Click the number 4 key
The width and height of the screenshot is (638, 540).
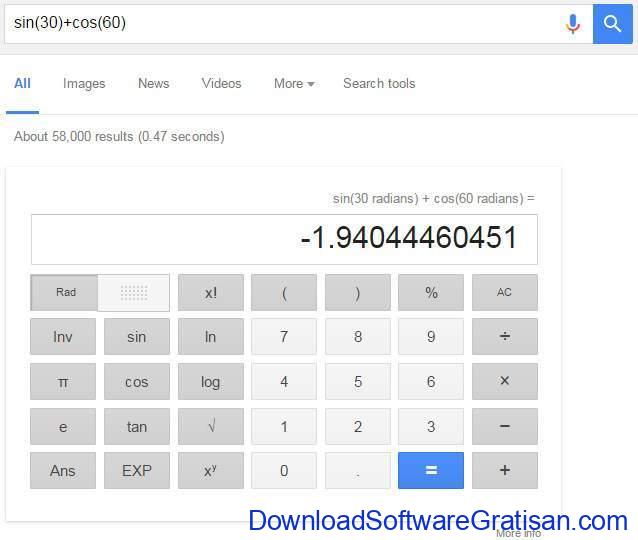284,381
